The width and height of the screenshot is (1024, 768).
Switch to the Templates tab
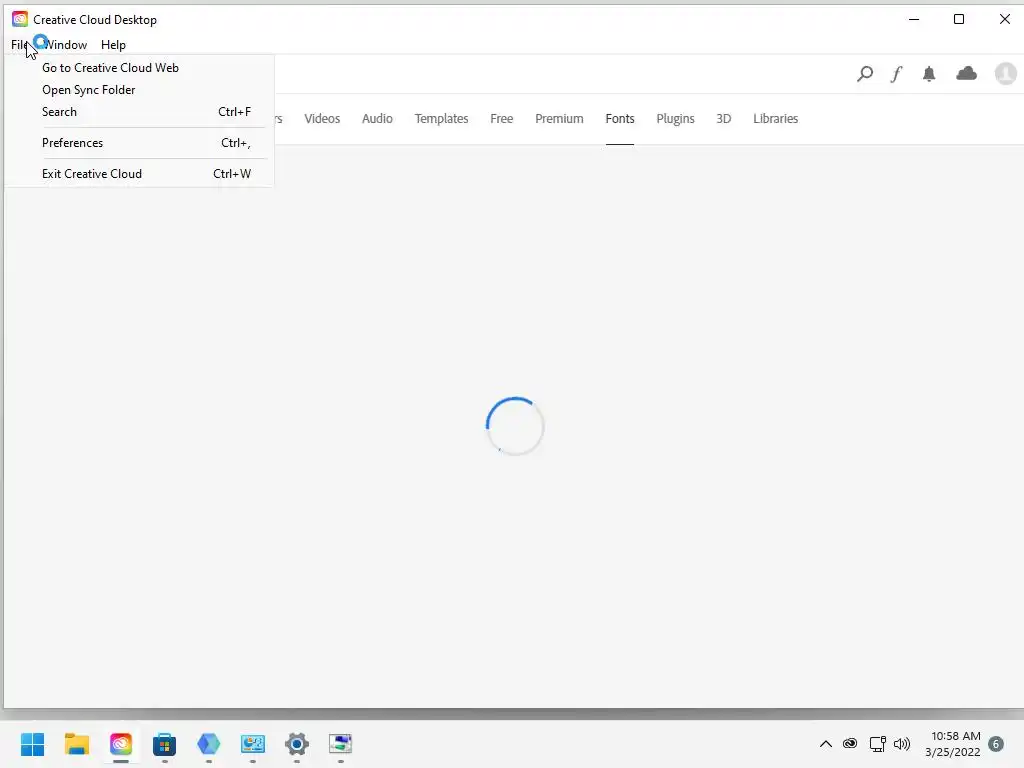[x=441, y=119]
